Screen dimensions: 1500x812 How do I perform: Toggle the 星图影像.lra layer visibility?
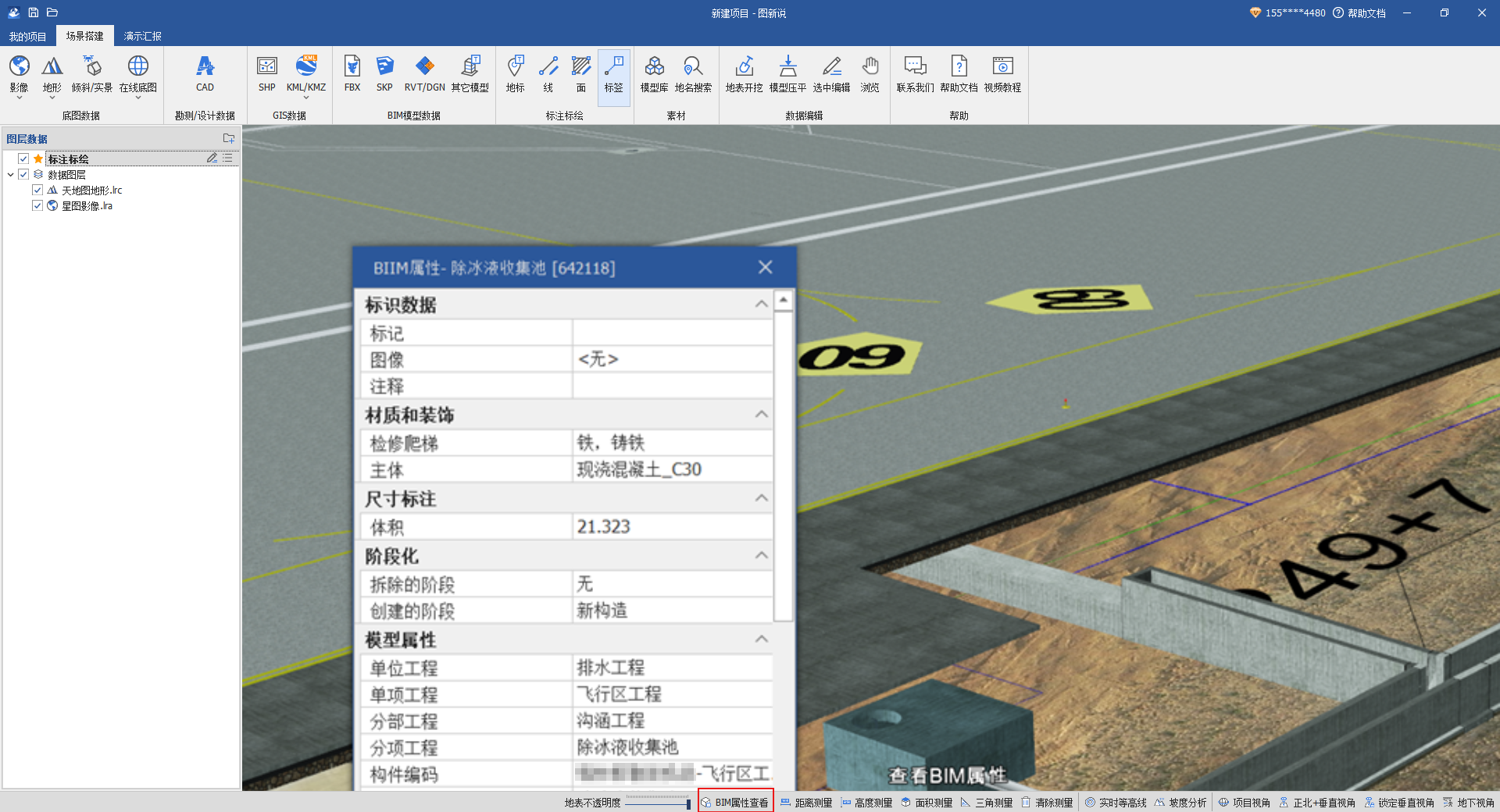37,205
